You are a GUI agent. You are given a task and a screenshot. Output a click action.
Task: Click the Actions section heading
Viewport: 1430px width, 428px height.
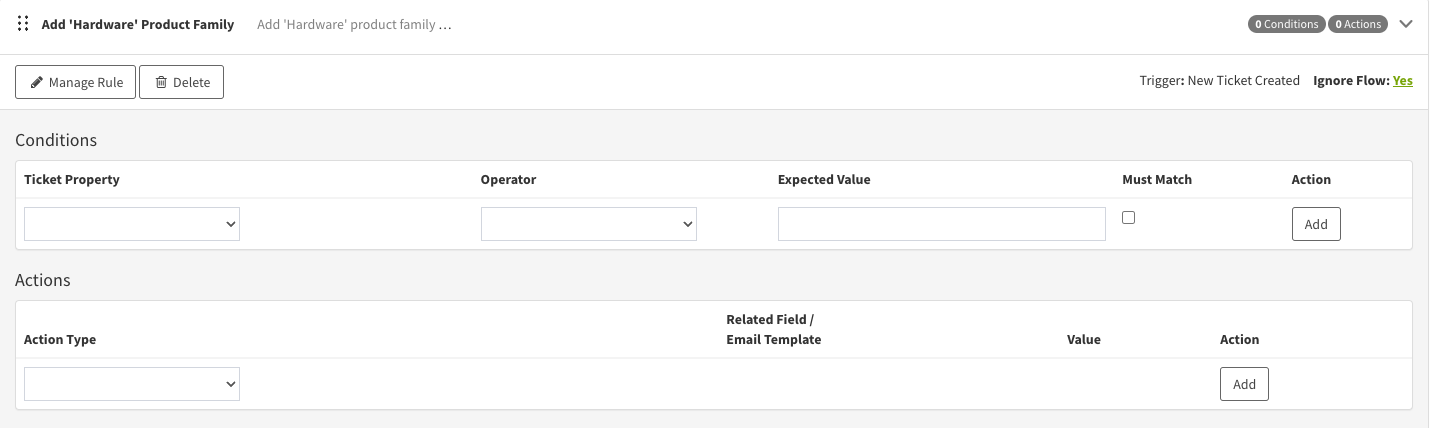click(x=43, y=280)
